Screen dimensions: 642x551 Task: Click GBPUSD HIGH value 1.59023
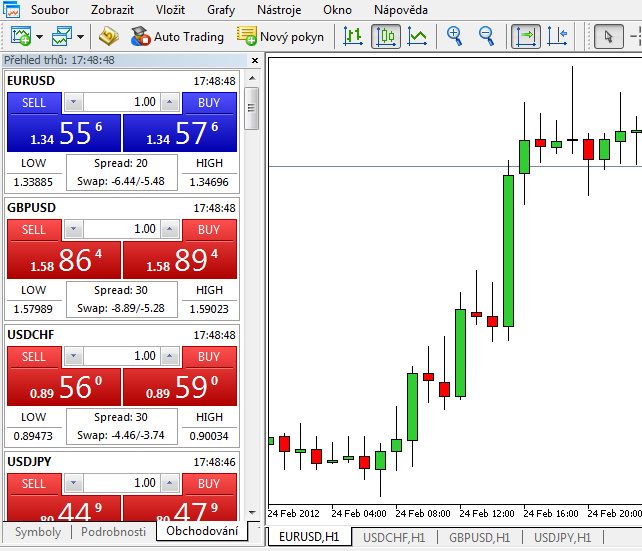(x=209, y=309)
